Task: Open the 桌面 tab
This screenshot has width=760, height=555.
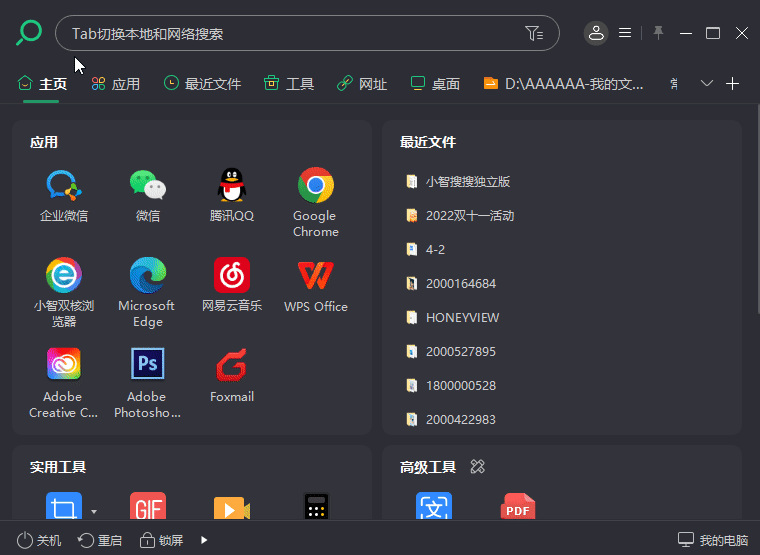Action: pyautogui.click(x=435, y=84)
